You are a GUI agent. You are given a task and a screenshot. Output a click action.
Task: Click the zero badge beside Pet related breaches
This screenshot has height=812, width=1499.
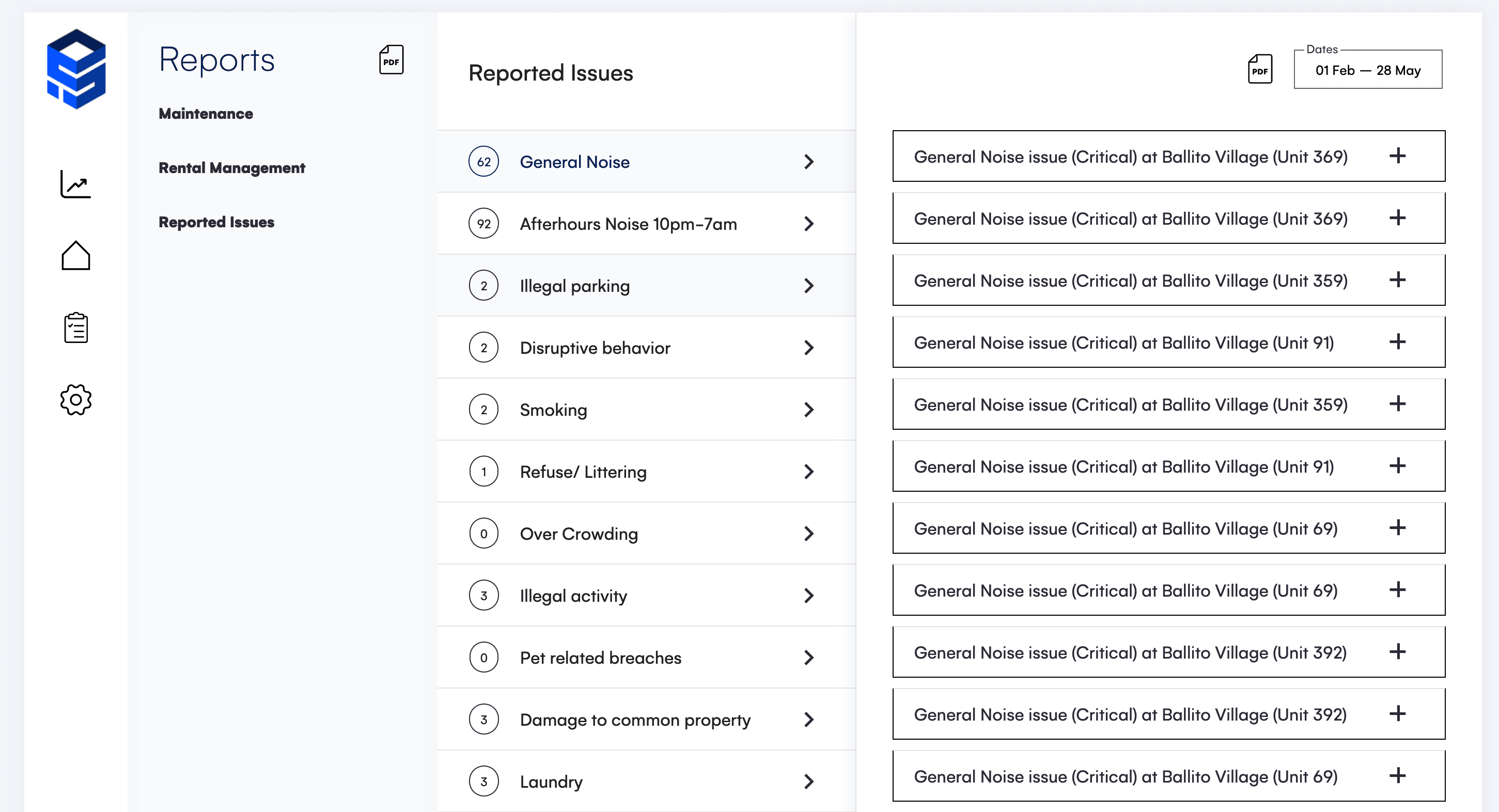coord(483,657)
